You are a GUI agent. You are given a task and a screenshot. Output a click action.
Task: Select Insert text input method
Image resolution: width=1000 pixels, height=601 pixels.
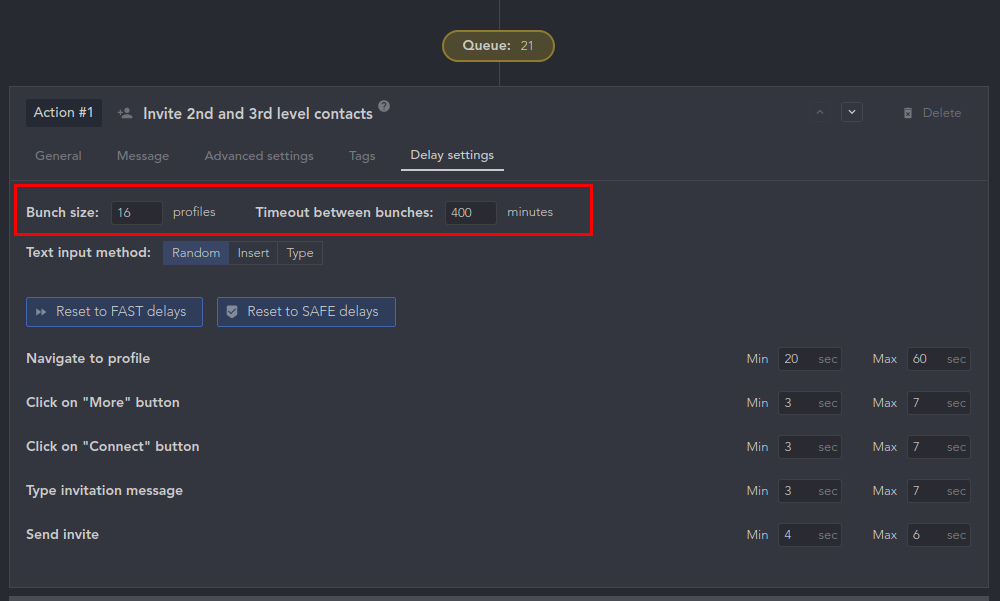pyautogui.click(x=253, y=253)
